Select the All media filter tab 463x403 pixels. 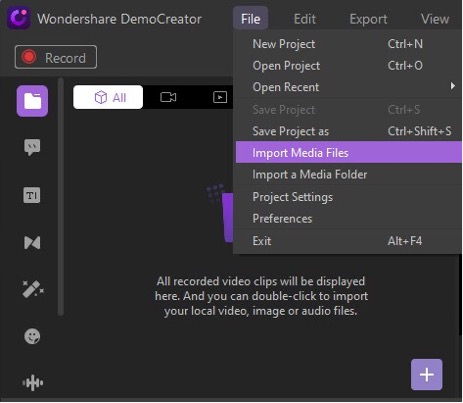pyautogui.click(x=108, y=97)
